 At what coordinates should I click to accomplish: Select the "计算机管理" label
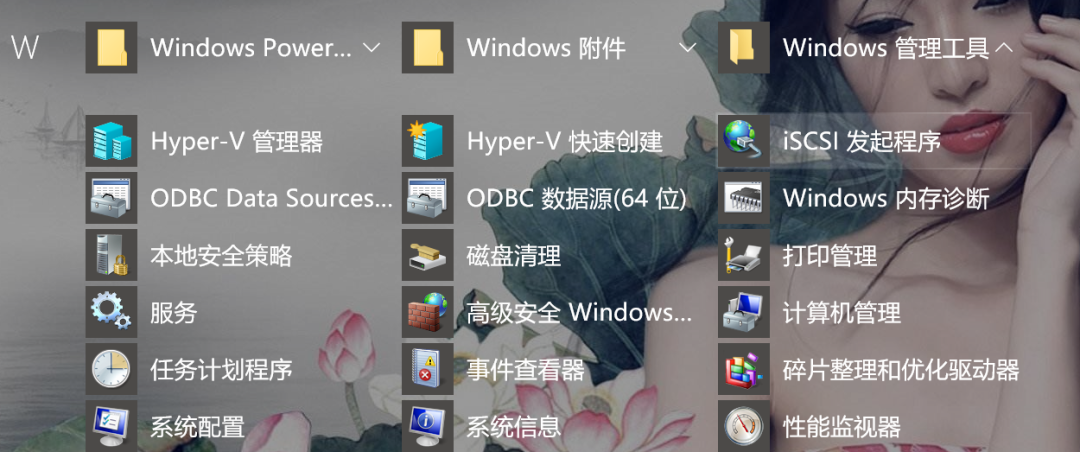[842, 314]
